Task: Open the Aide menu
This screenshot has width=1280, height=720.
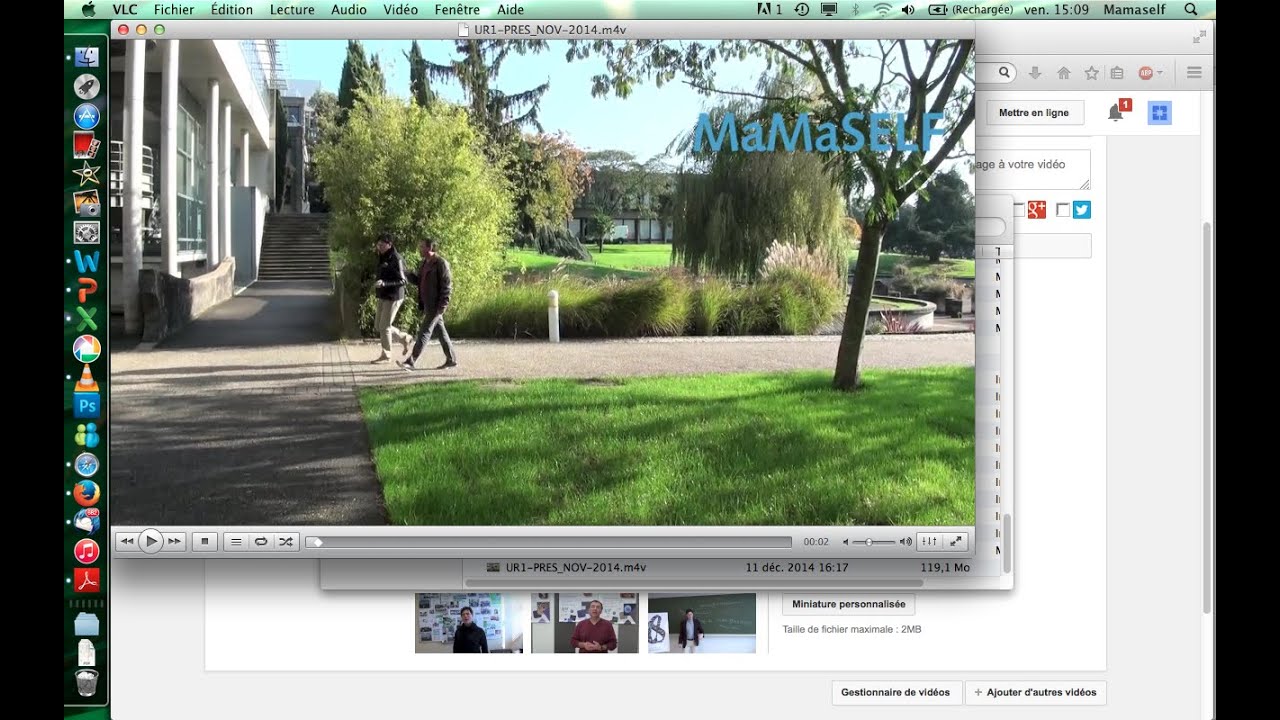Action: click(x=510, y=9)
